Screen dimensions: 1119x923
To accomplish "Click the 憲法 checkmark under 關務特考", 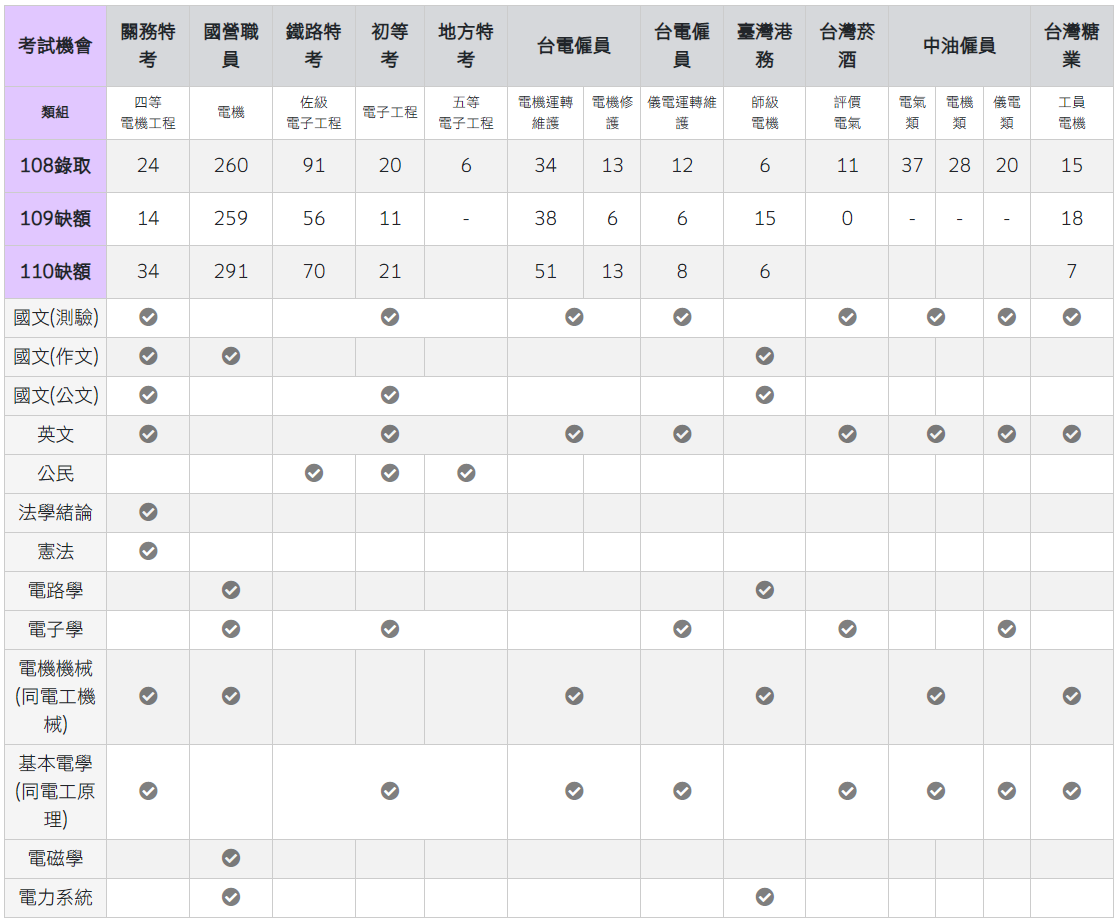I will coord(148,551).
